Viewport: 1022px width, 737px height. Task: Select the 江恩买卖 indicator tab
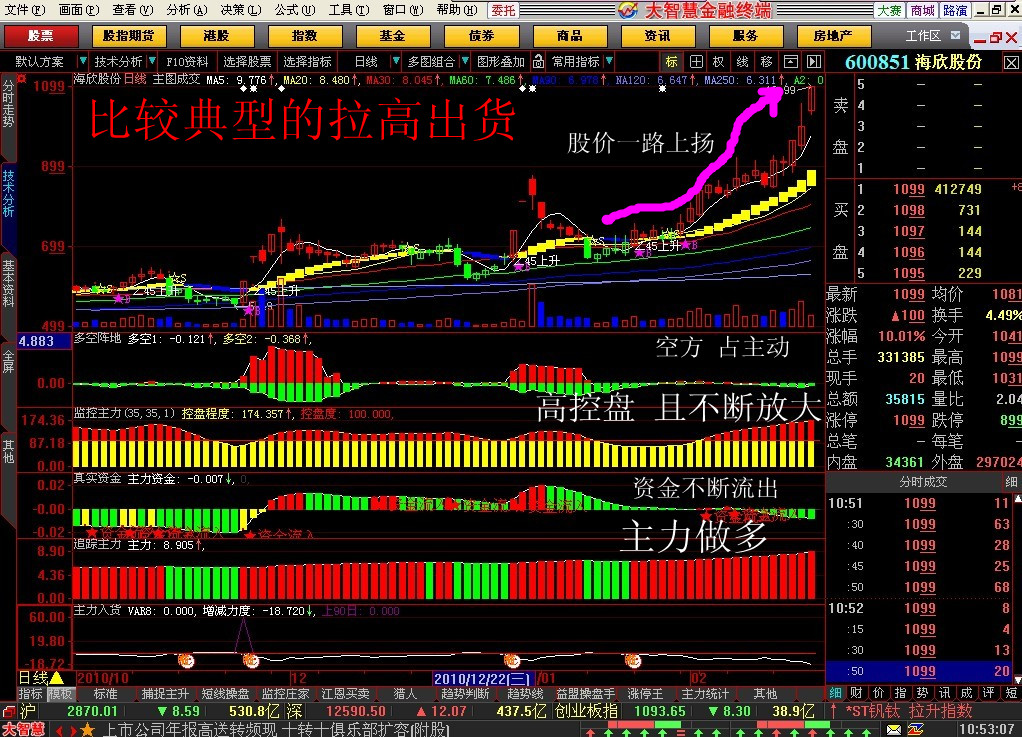coord(345,694)
